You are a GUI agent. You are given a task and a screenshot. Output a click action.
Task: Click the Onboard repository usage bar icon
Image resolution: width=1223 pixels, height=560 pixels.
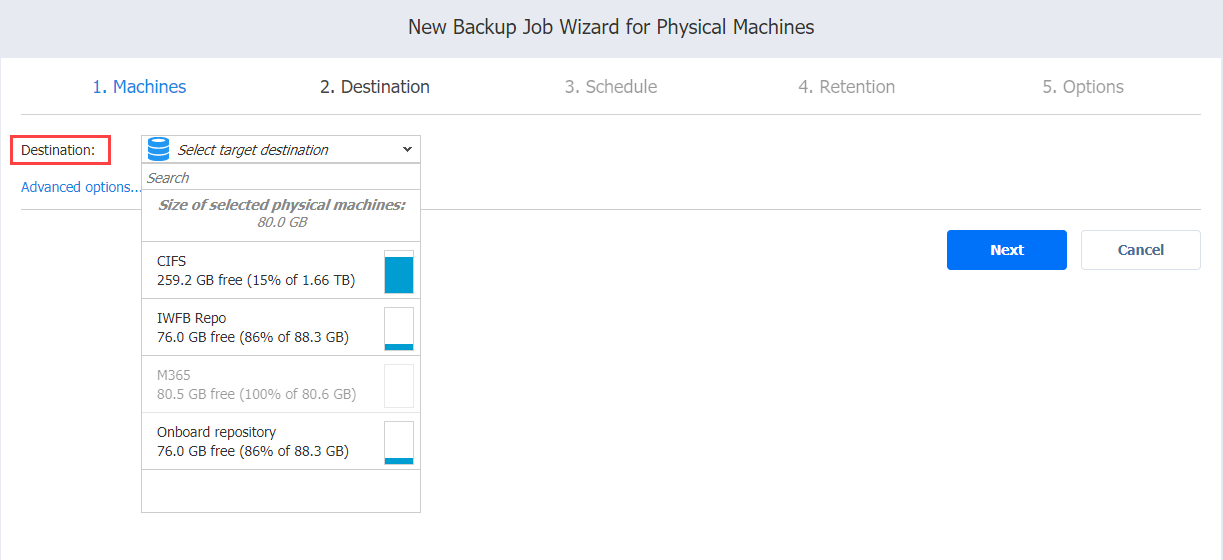click(399, 442)
